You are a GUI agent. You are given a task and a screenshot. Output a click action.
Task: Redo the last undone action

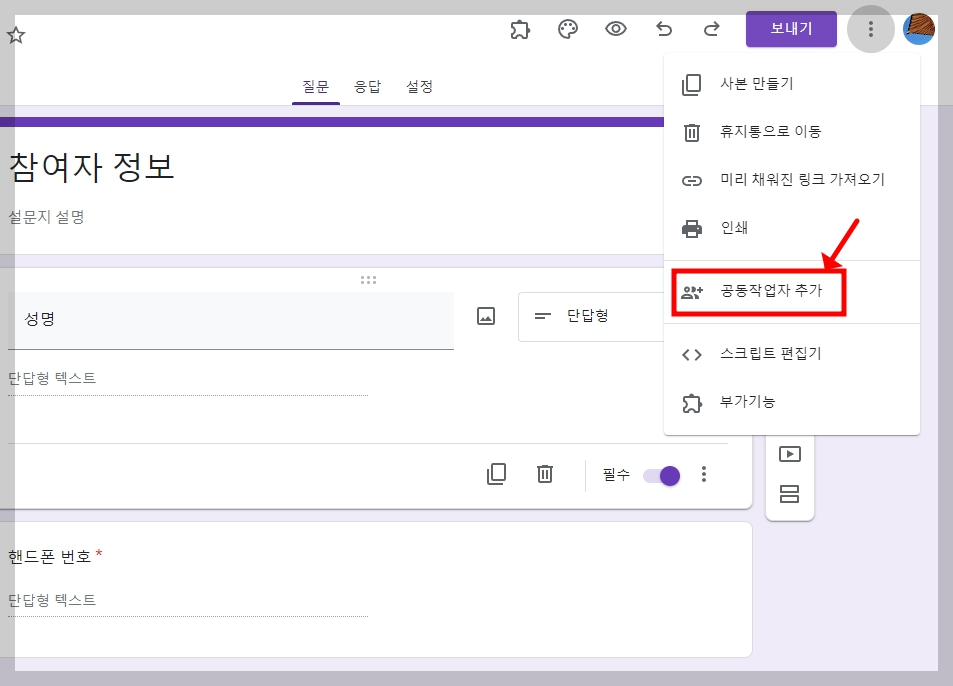(711, 29)
